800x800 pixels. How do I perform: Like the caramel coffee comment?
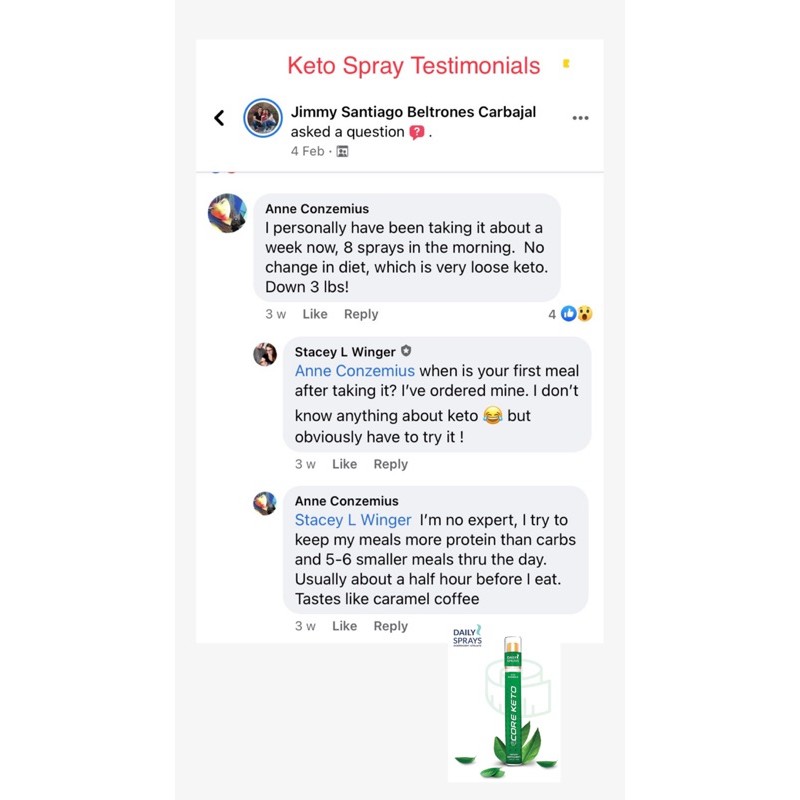pos(344,626)
